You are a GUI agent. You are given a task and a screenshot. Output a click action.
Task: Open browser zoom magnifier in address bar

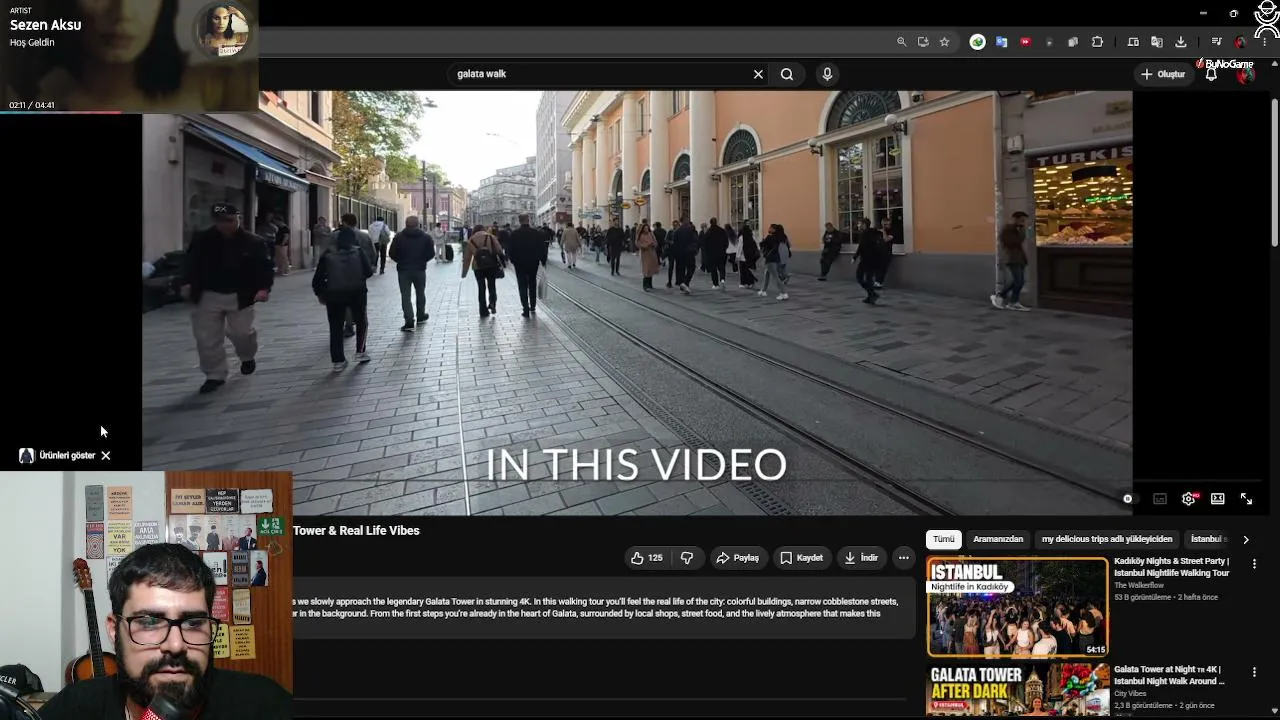(901, 42)
